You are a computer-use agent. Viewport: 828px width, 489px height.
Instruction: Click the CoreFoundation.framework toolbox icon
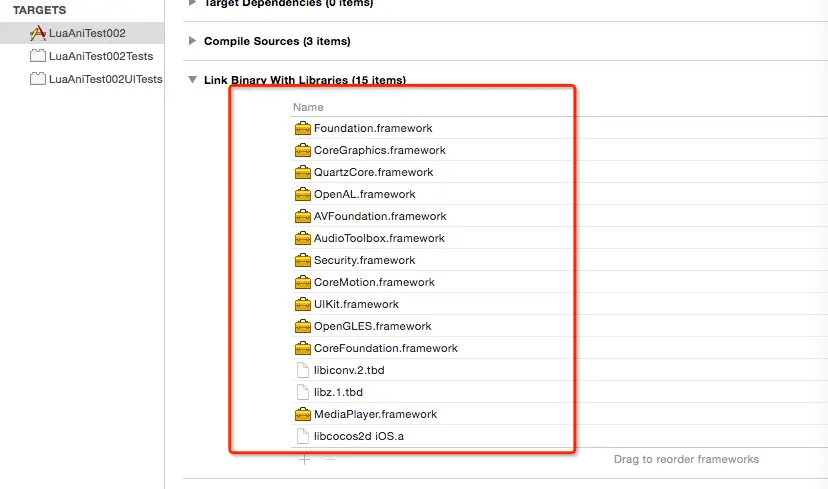[303, 349]
